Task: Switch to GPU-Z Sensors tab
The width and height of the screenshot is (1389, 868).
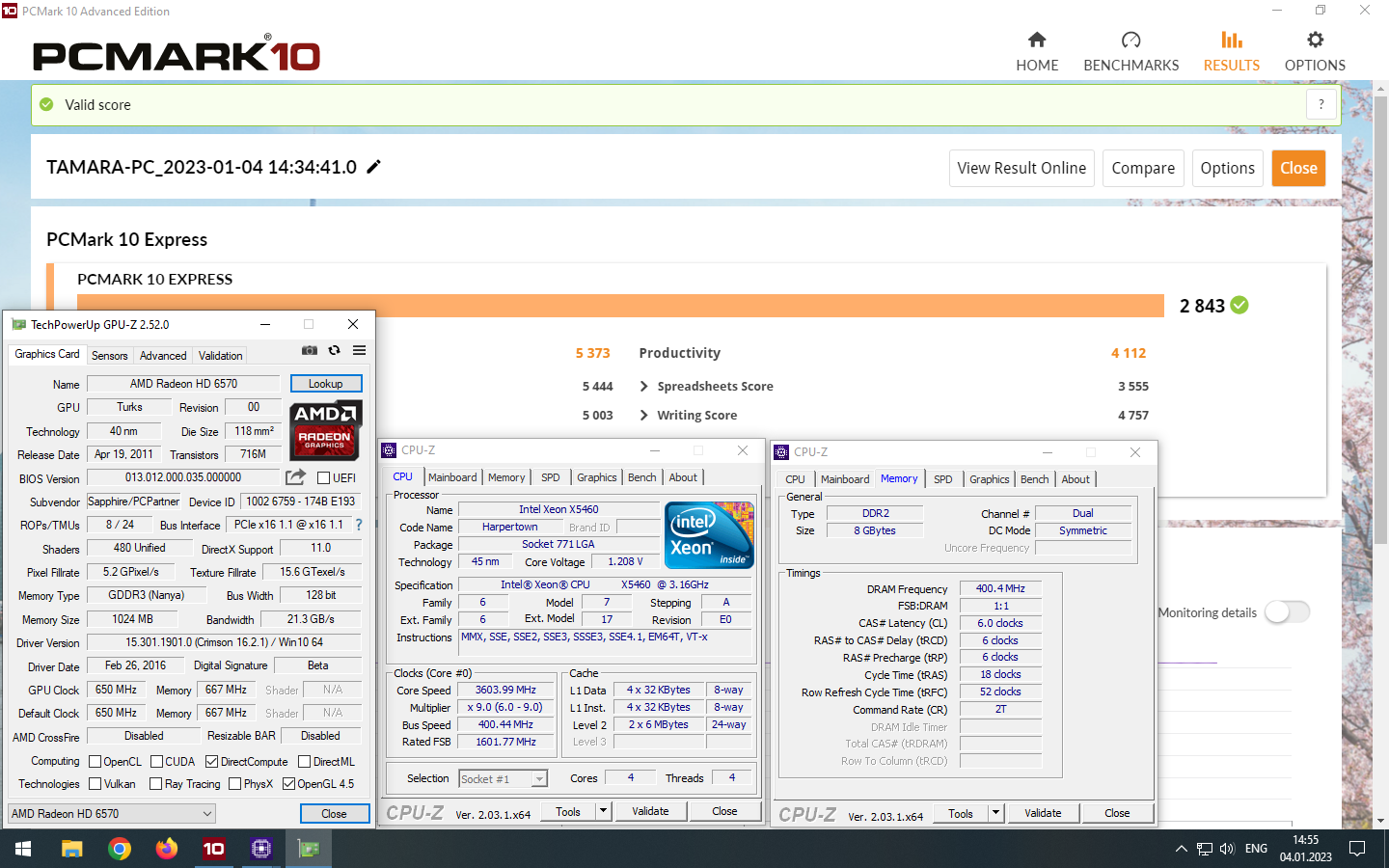Action: pyautogui.click(x=109, y=356)
